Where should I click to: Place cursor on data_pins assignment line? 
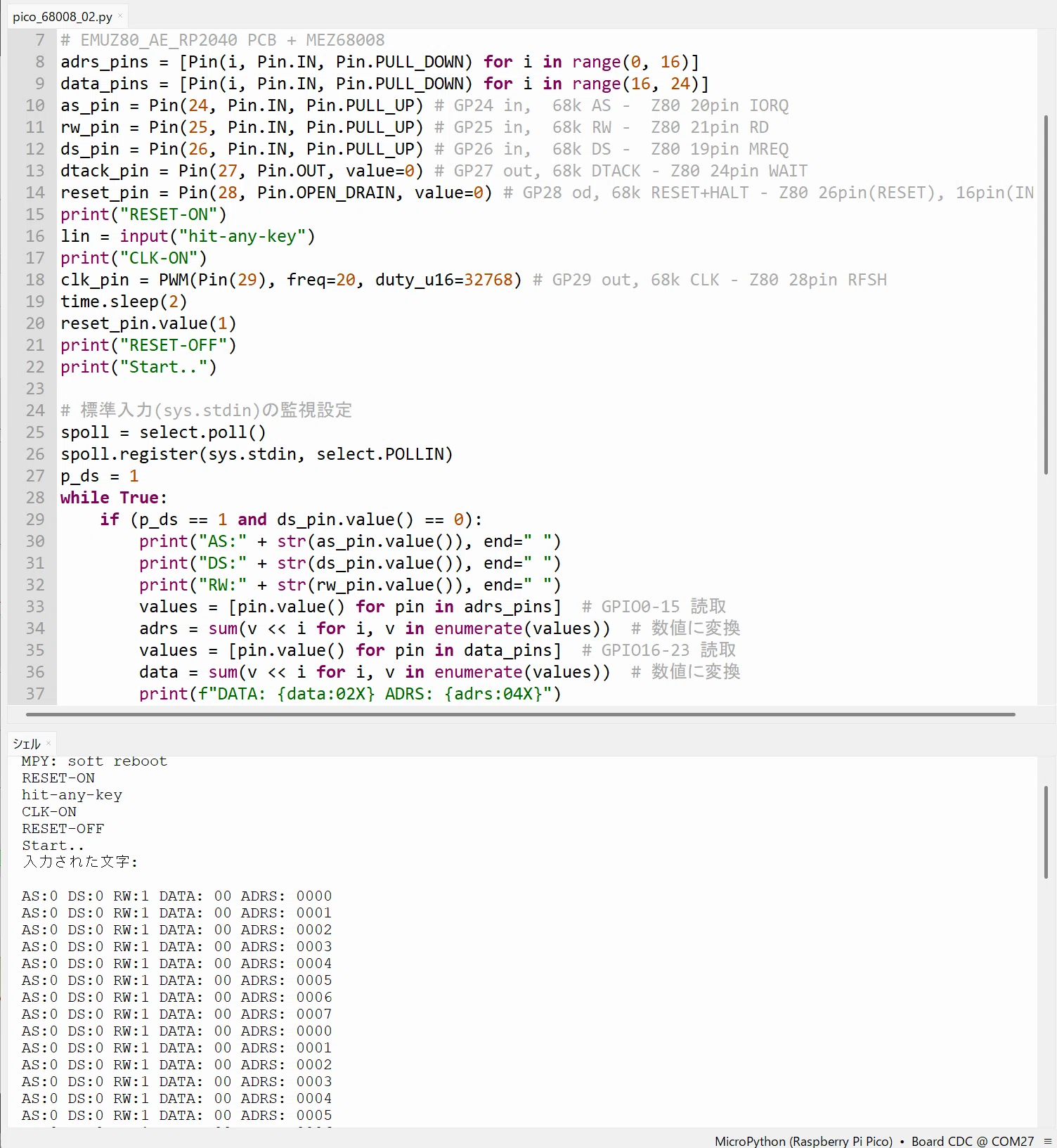point(385,84)
